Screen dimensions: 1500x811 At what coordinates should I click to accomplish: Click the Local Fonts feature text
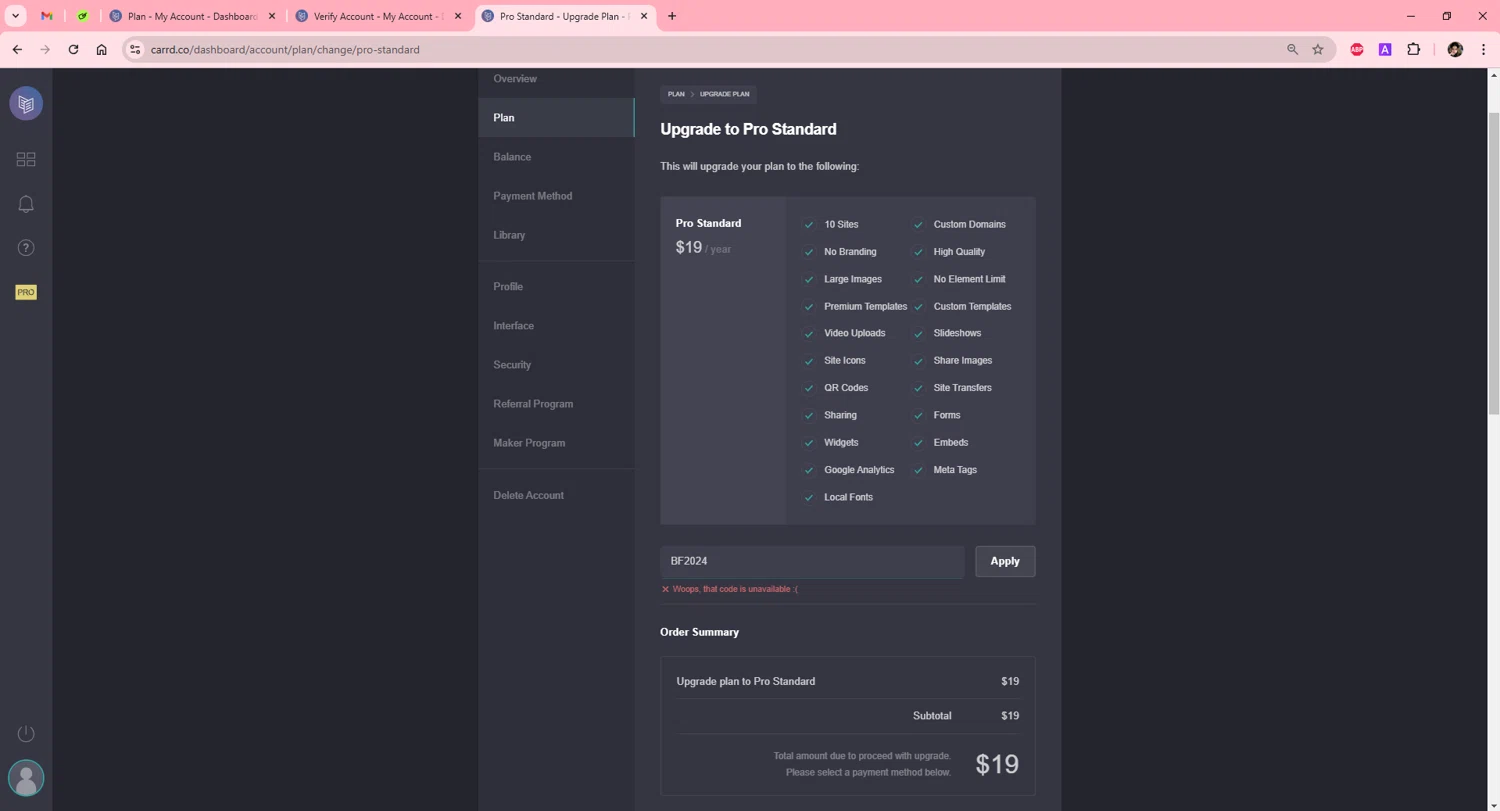point(848,497)
